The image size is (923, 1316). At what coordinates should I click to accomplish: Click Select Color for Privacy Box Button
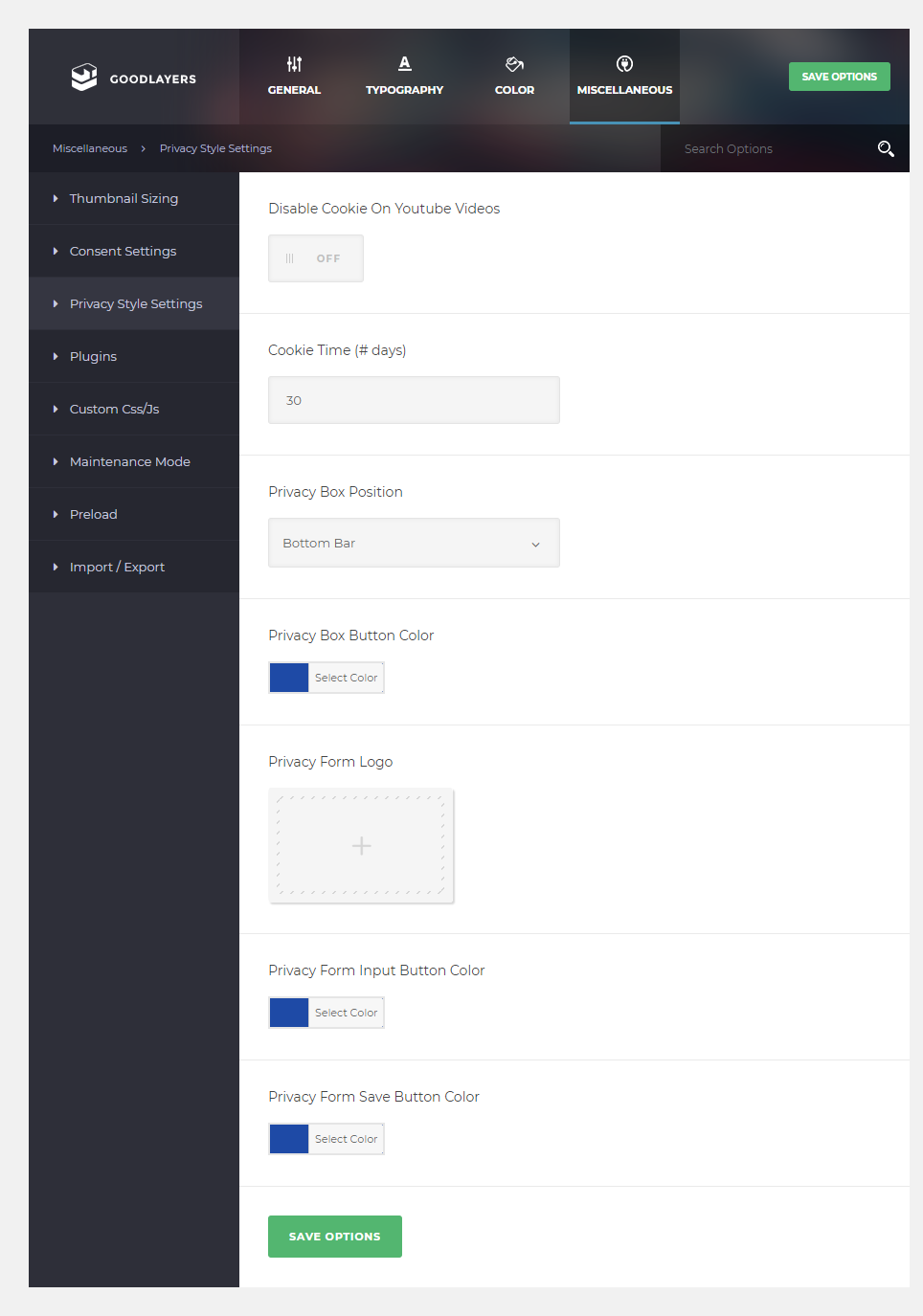tap(347, 678)
